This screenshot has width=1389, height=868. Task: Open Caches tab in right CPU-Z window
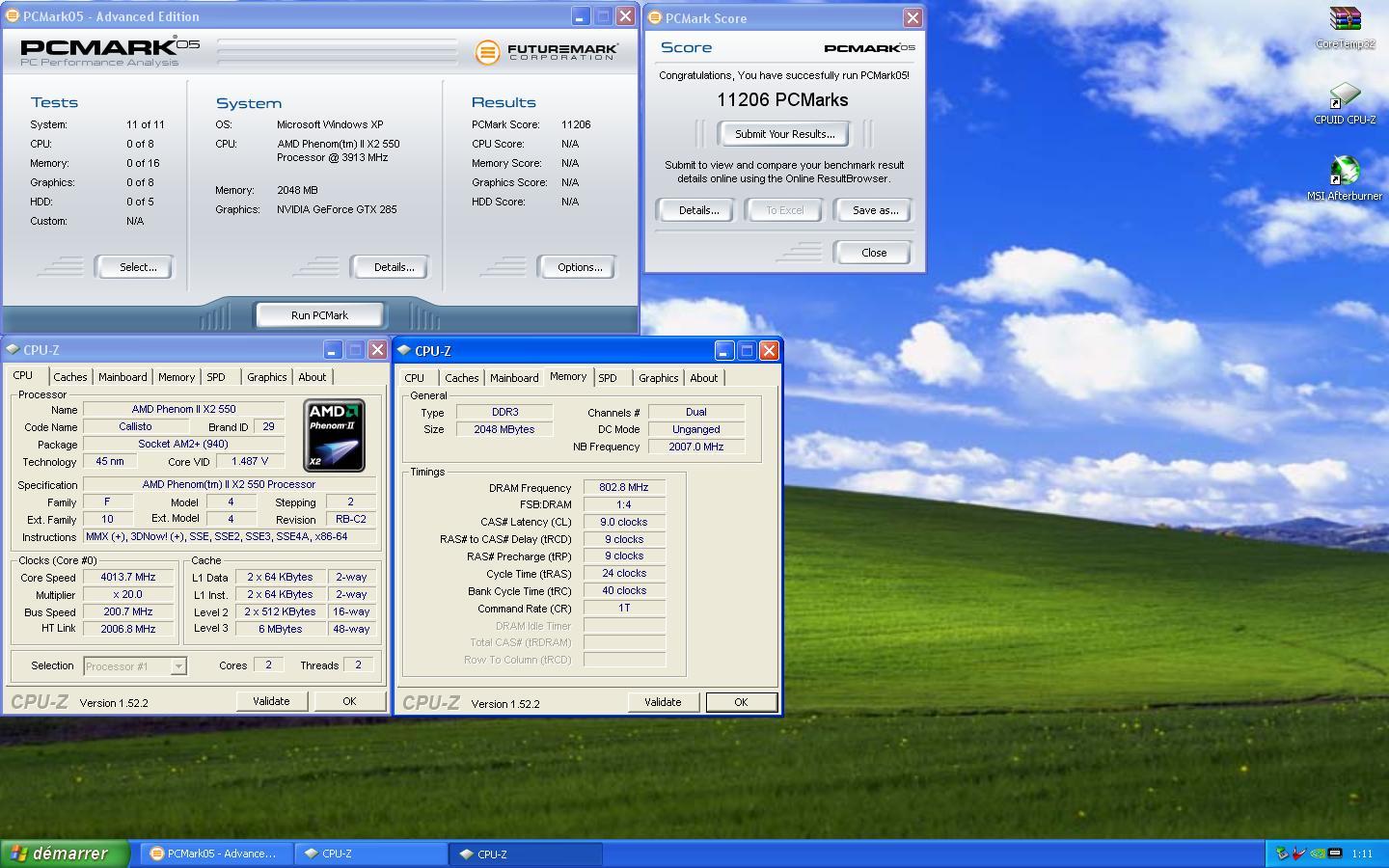coord(461,378)
